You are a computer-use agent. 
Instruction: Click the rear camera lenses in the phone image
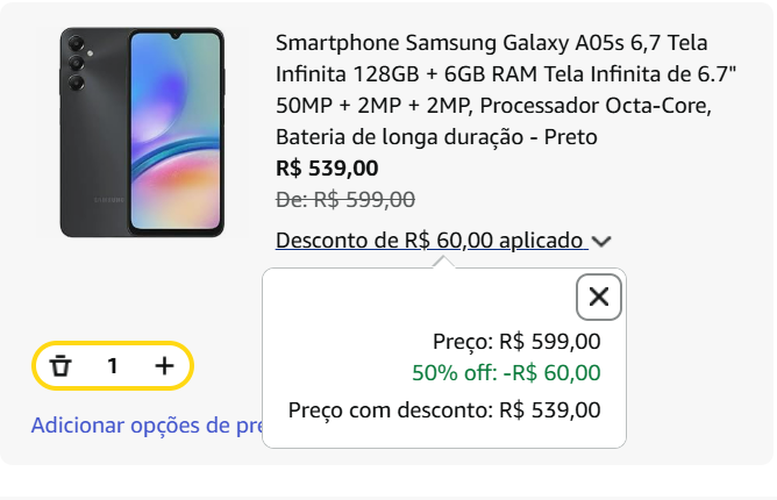pos(76,63)
